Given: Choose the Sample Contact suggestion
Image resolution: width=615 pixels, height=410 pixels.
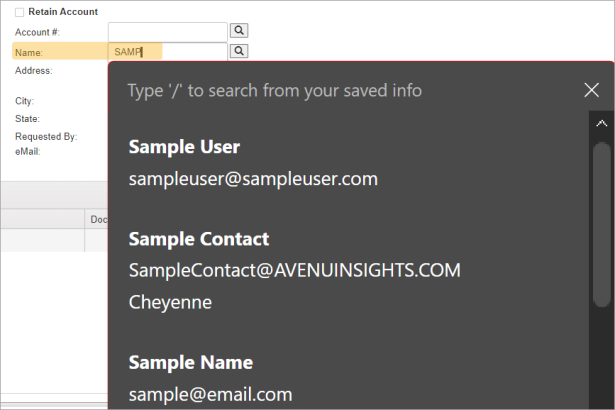Looking at the screenshot, I should click(x=199, y=239).
